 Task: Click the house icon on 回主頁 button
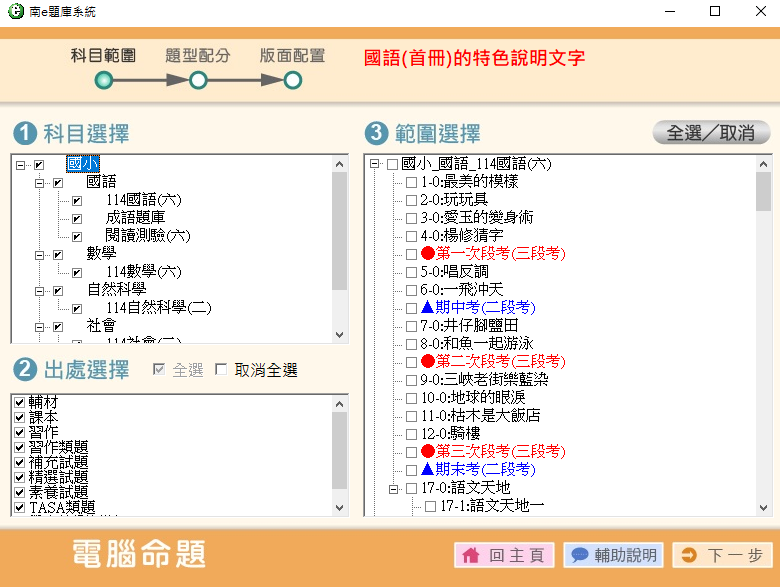pyautogui.click(x=471, y=555)
